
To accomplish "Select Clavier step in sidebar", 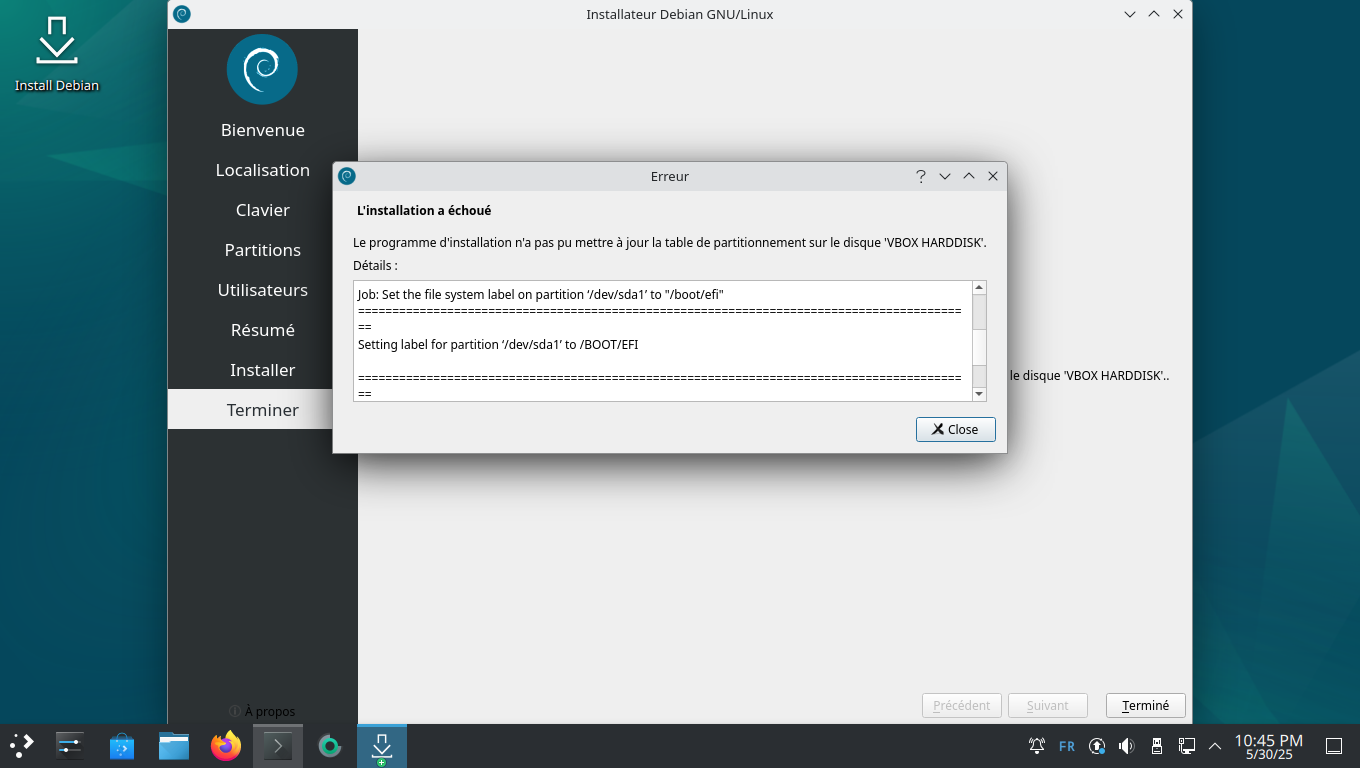I will 263,210.
